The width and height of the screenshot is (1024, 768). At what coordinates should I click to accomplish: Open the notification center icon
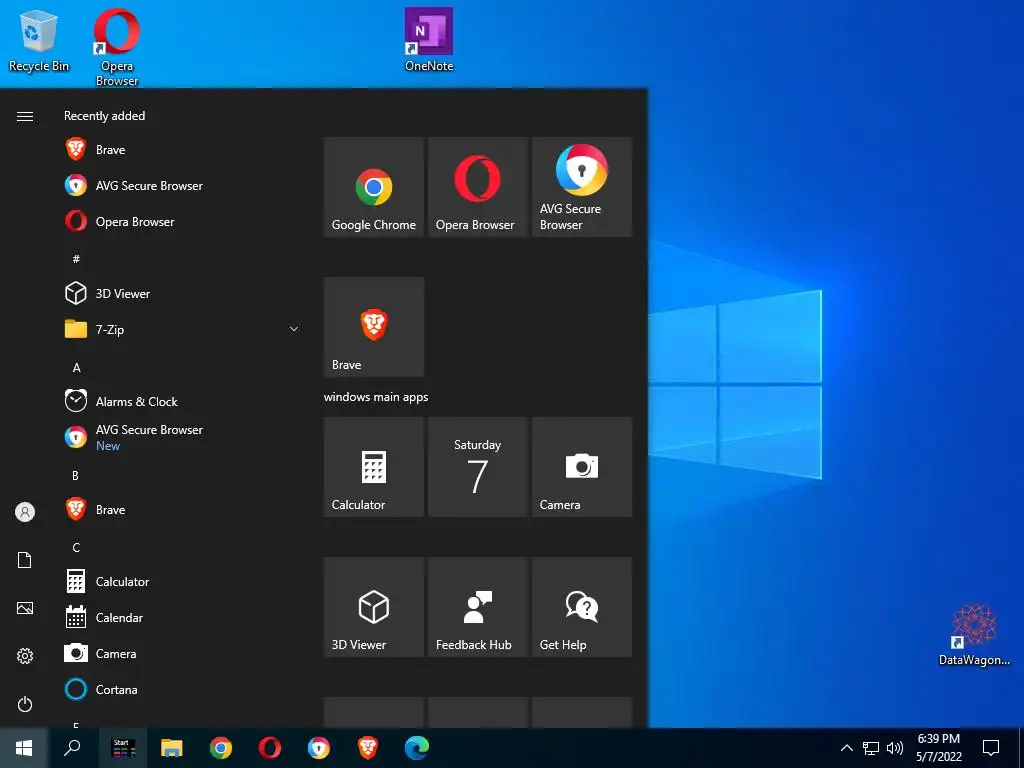[991, 748]
